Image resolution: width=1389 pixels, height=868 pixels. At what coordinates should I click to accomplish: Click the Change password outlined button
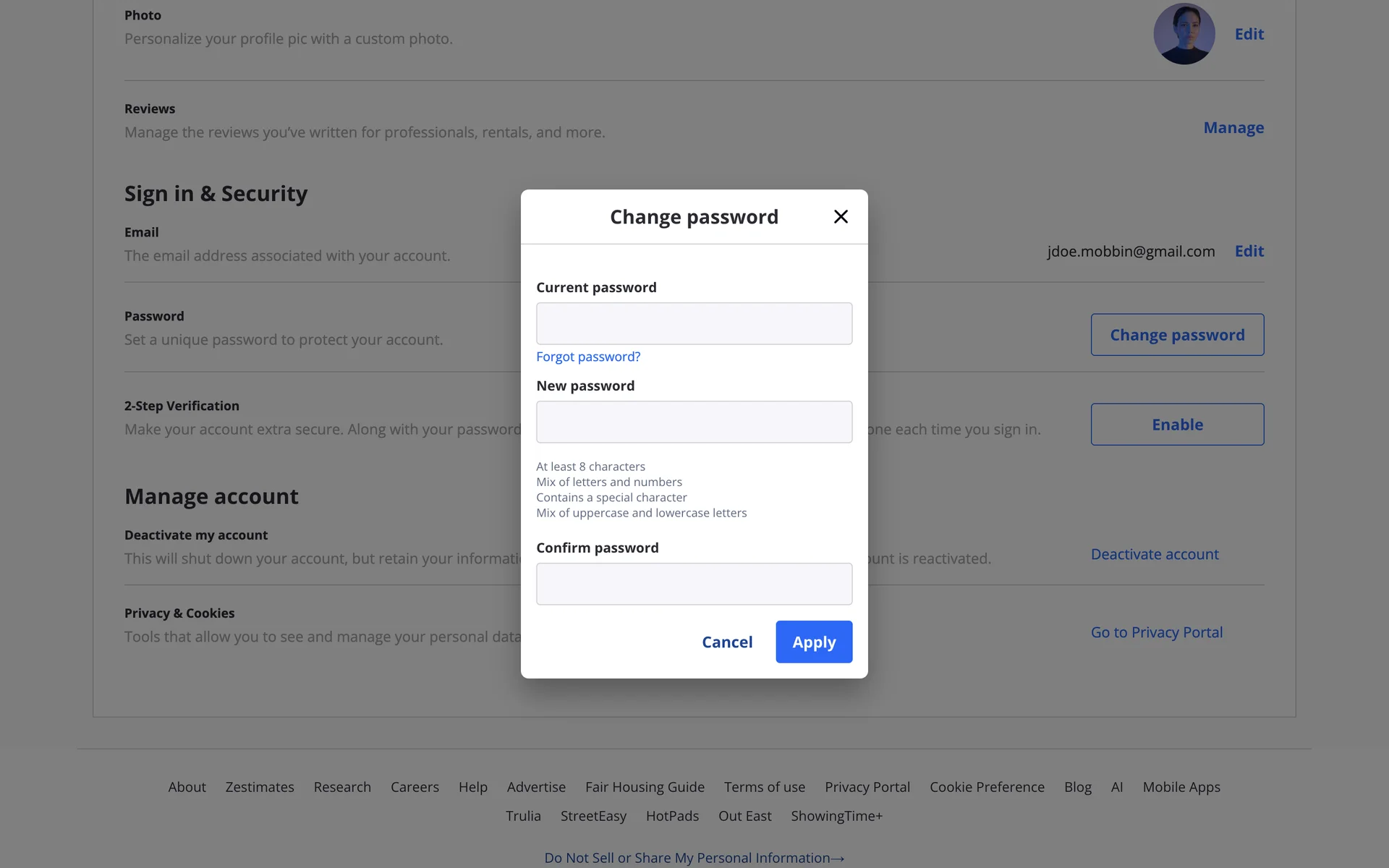click(1177, 335)
